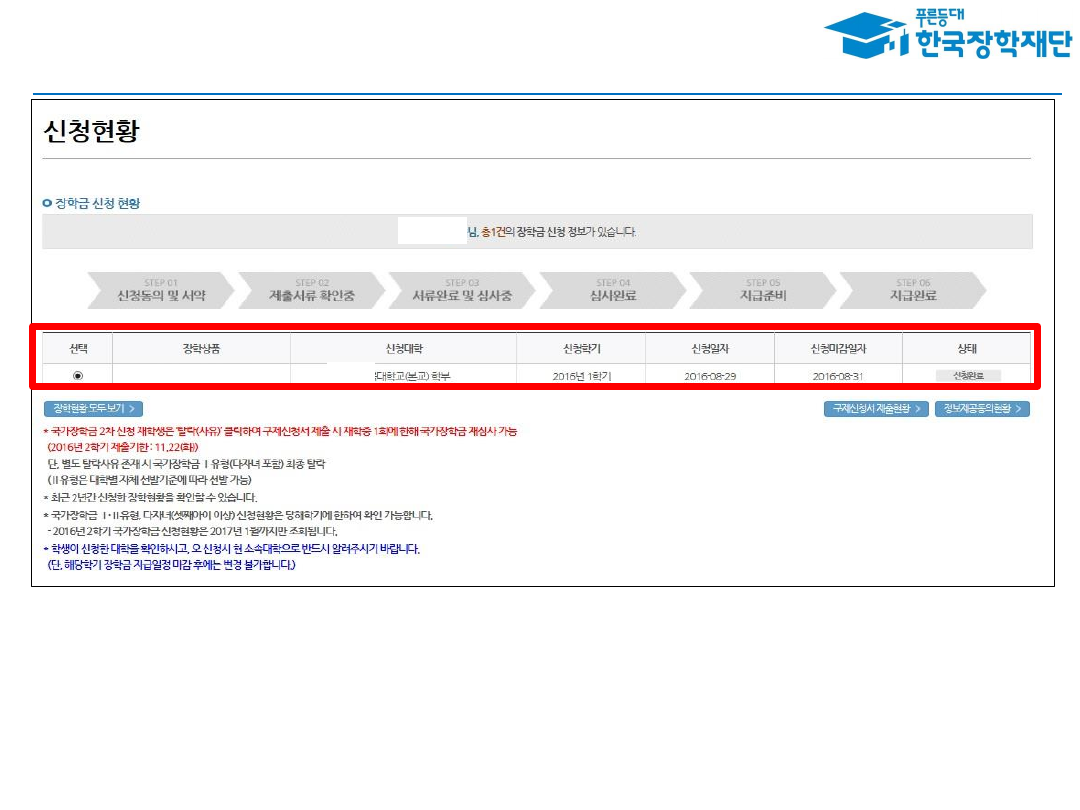Click STEP 06 지급완료 arrow
The width and height of the screenshot is (1080, 810).
click(912, 290)
